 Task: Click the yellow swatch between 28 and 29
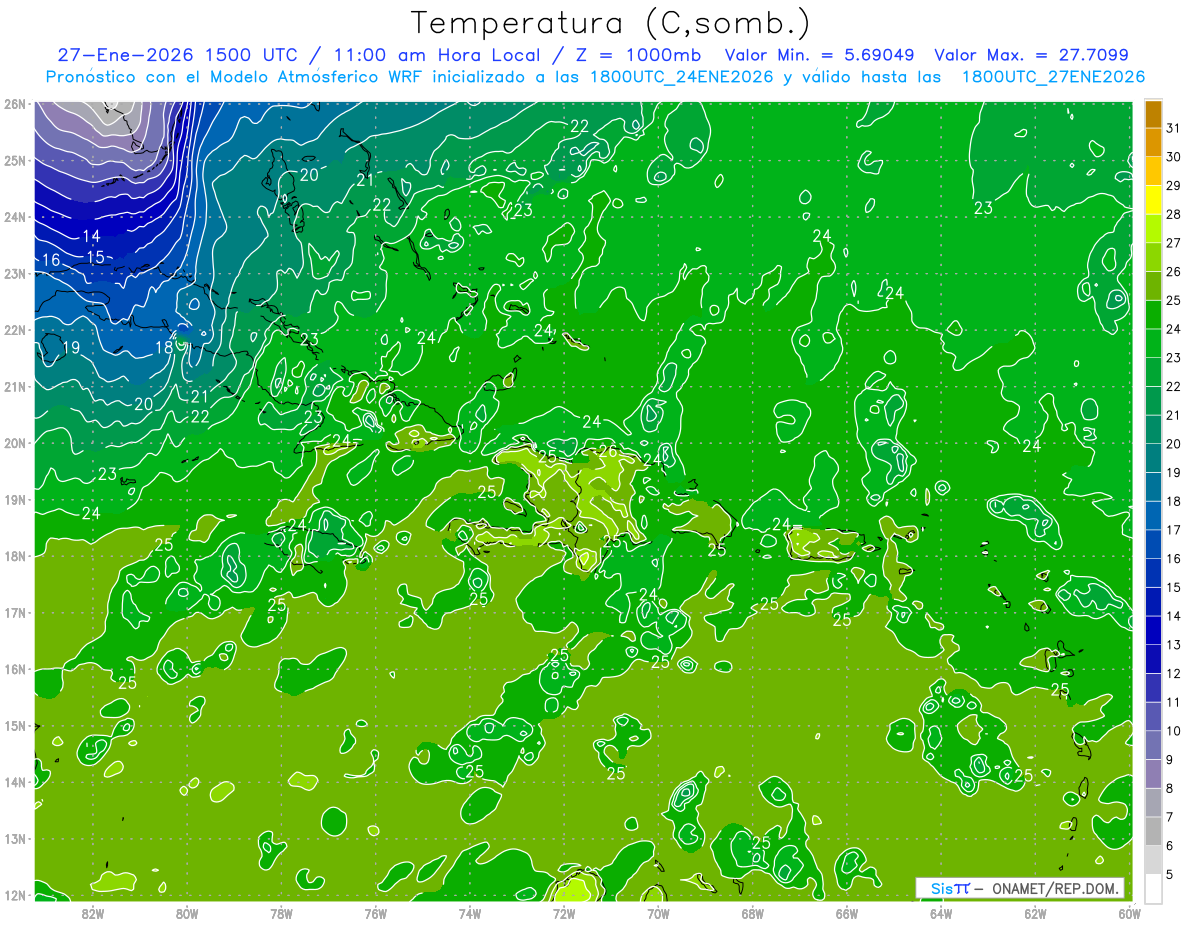(1153, 200)
